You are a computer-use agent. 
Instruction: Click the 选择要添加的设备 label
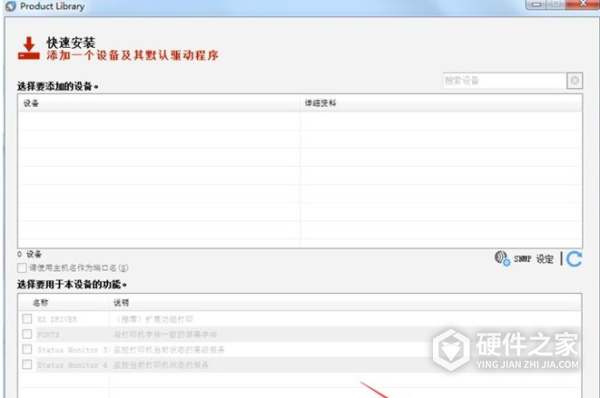[x=57, y=86]
